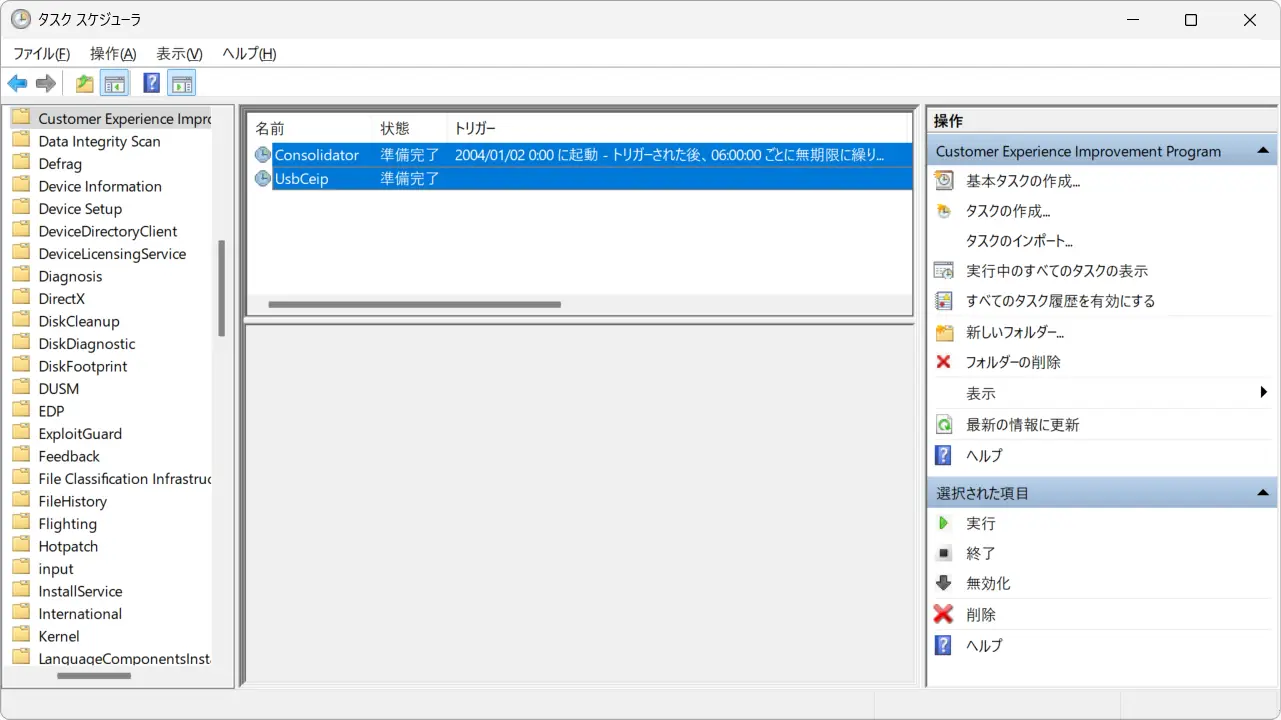Click 無効化 action text
The height and width of the screenshot is (720, 1281).
pyautogui.click(x=988, y=583)
